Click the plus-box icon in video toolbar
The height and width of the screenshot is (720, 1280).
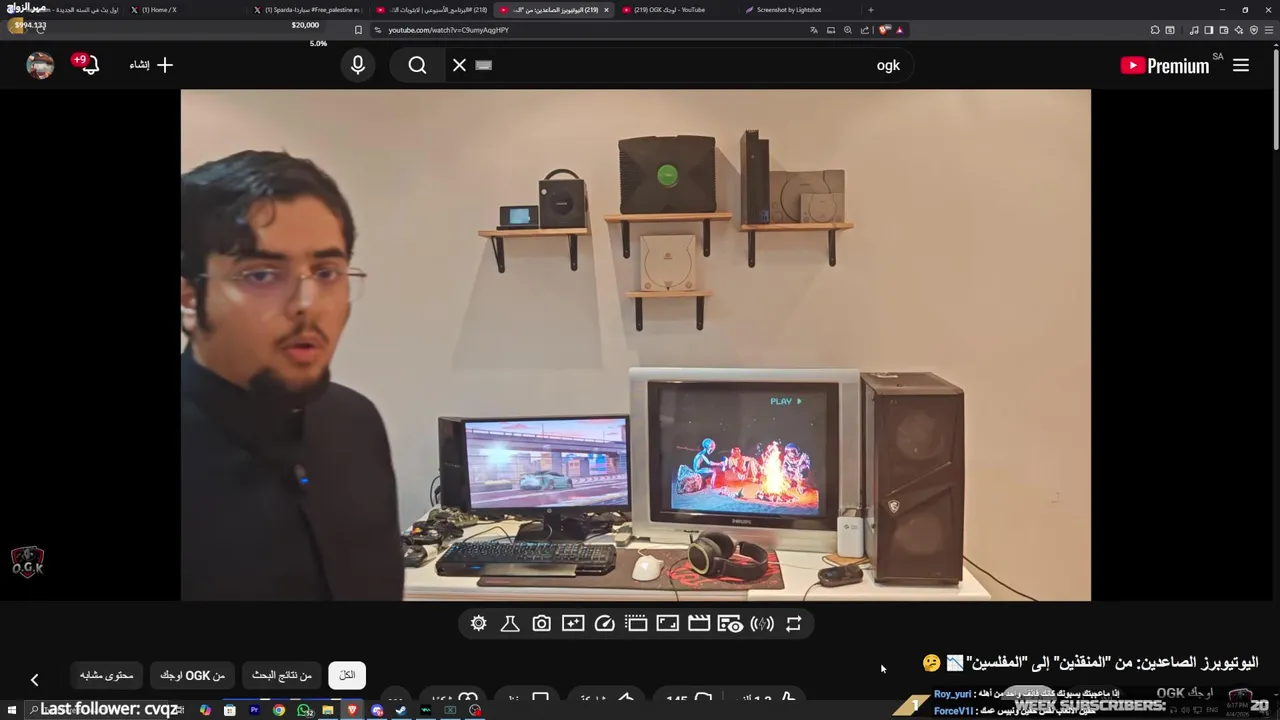(573, 624)
